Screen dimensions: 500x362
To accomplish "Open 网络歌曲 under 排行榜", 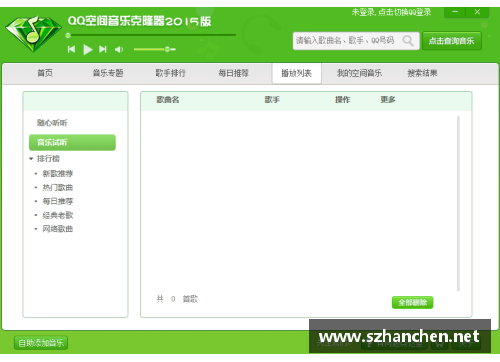I will [58, 229].
